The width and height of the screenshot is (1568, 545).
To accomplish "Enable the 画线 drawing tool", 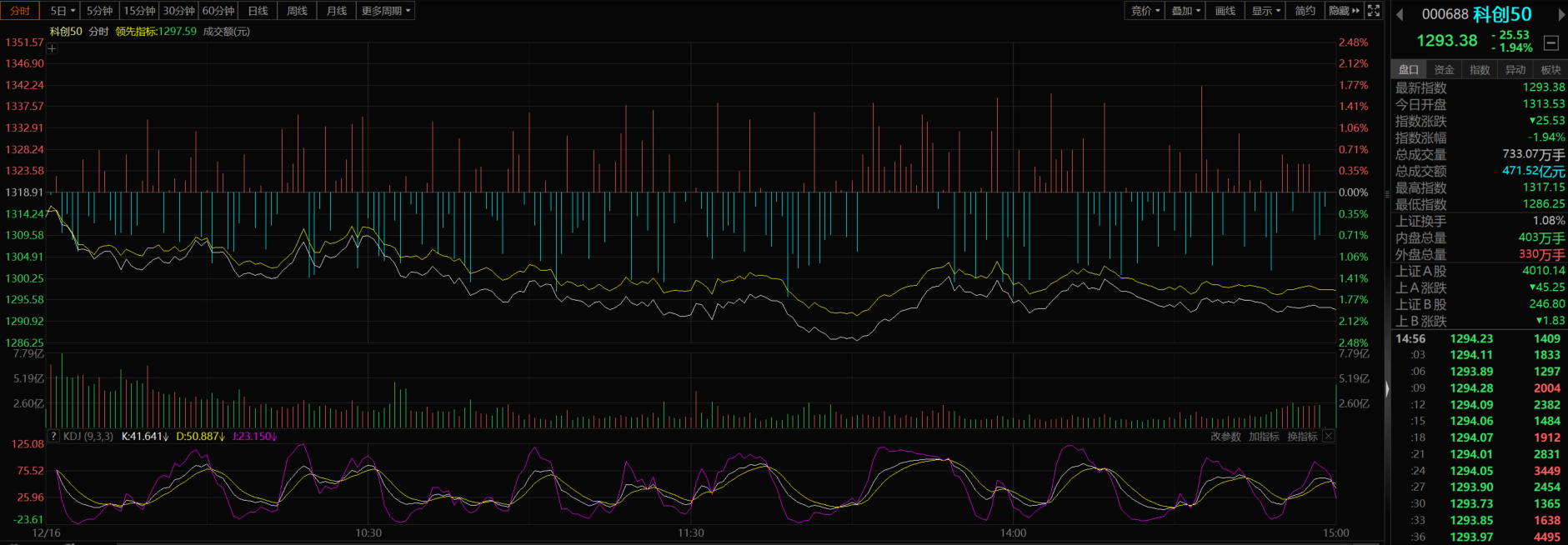I will click(x=1225, y=11).
